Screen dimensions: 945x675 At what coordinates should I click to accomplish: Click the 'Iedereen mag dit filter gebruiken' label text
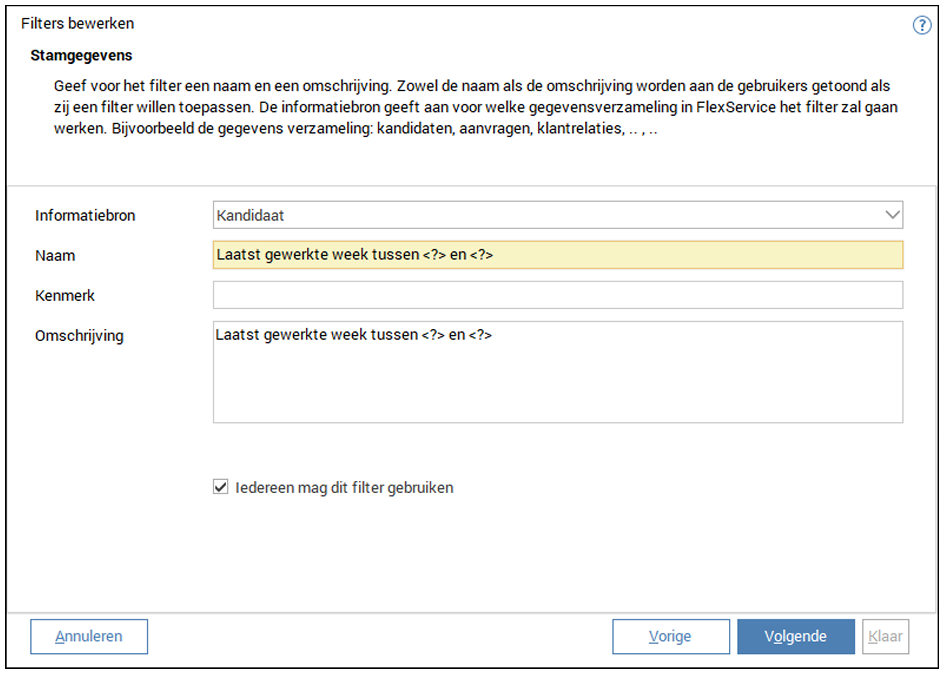click(x=344, y=488)
